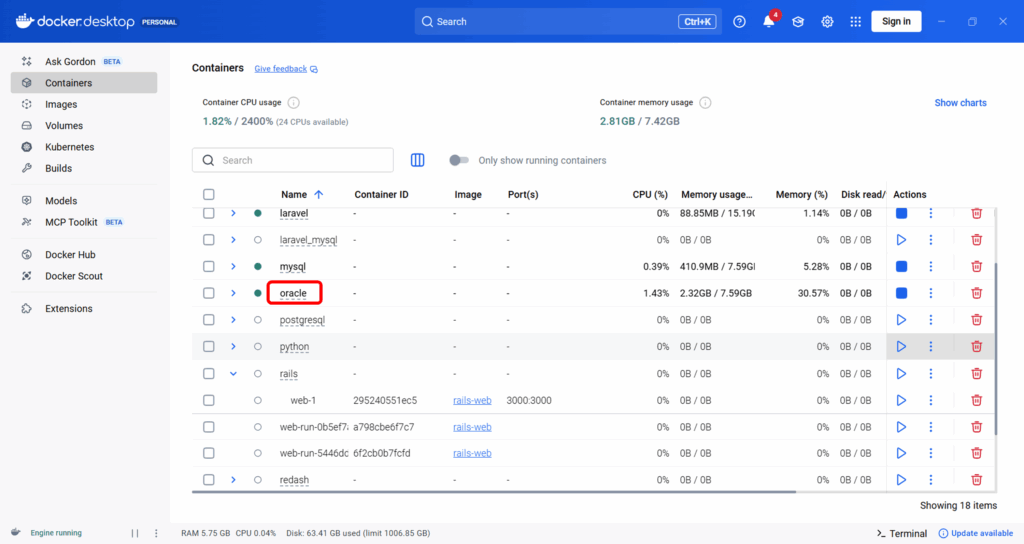Focus the container search field
Image resolution: width=1024 pixels, height=544 pixels.
tap(300, 160)
